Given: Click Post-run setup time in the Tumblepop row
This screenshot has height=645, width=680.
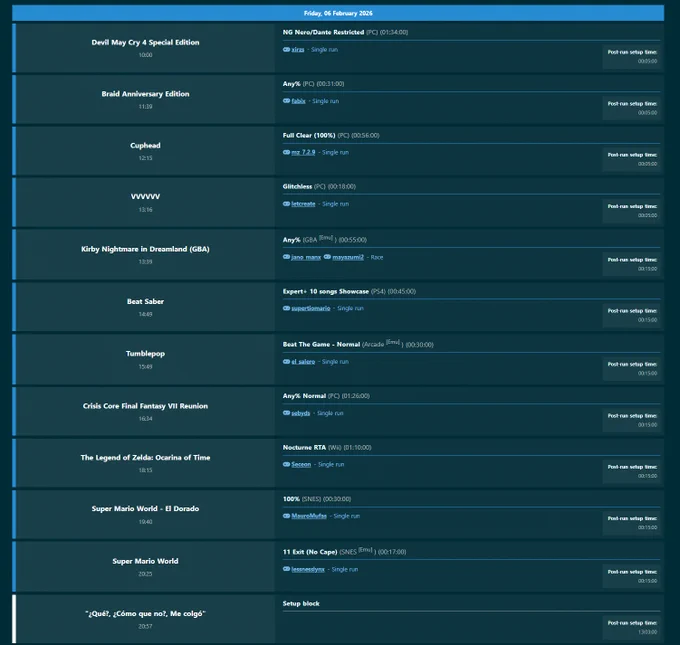Looking at the screenshot, I should [632, 364].
